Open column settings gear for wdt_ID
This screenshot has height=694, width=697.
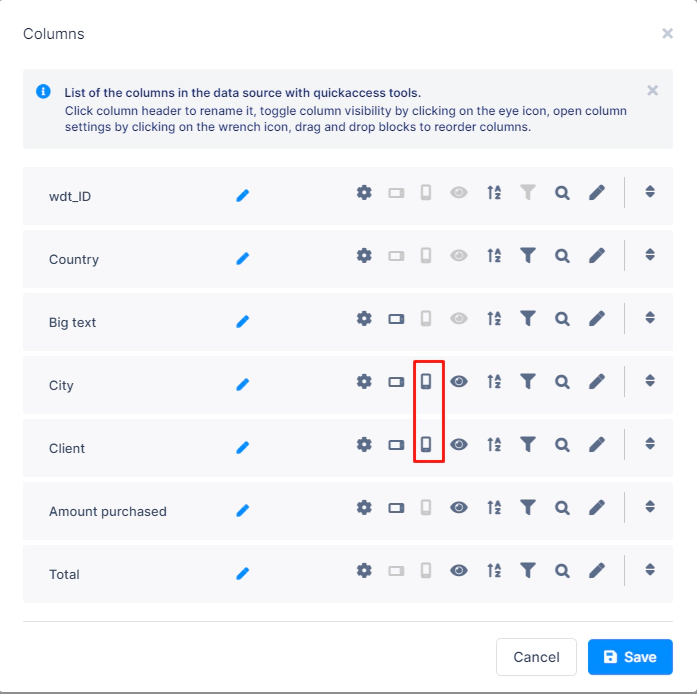click(364, 193)
